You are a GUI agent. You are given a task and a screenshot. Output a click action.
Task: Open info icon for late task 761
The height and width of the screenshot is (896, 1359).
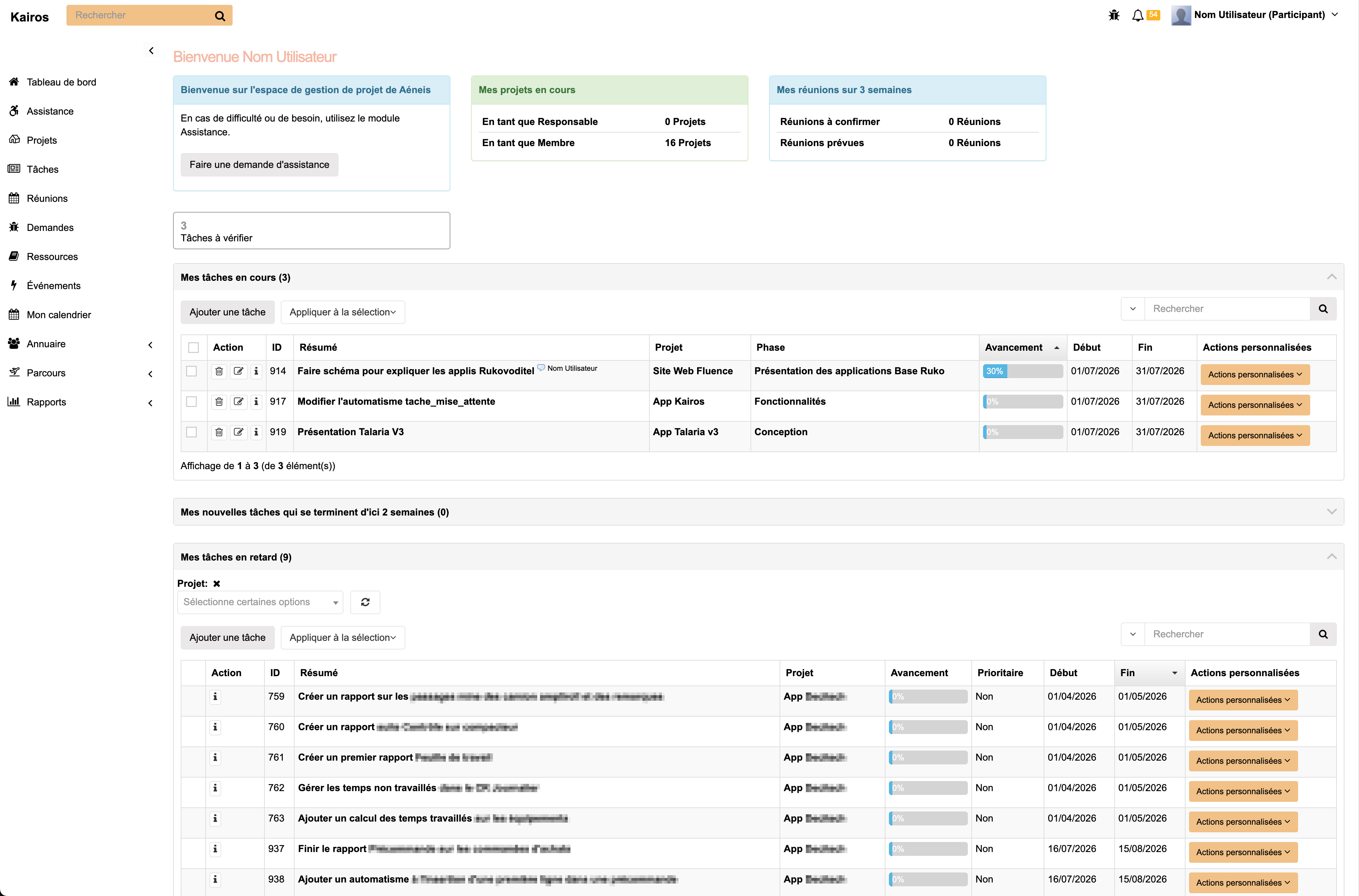(215, 758)
